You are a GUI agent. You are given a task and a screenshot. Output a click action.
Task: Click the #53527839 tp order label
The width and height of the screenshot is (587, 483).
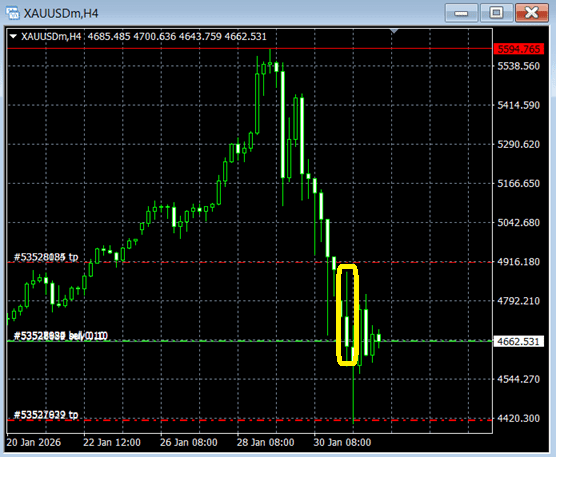tap(46, 415)
